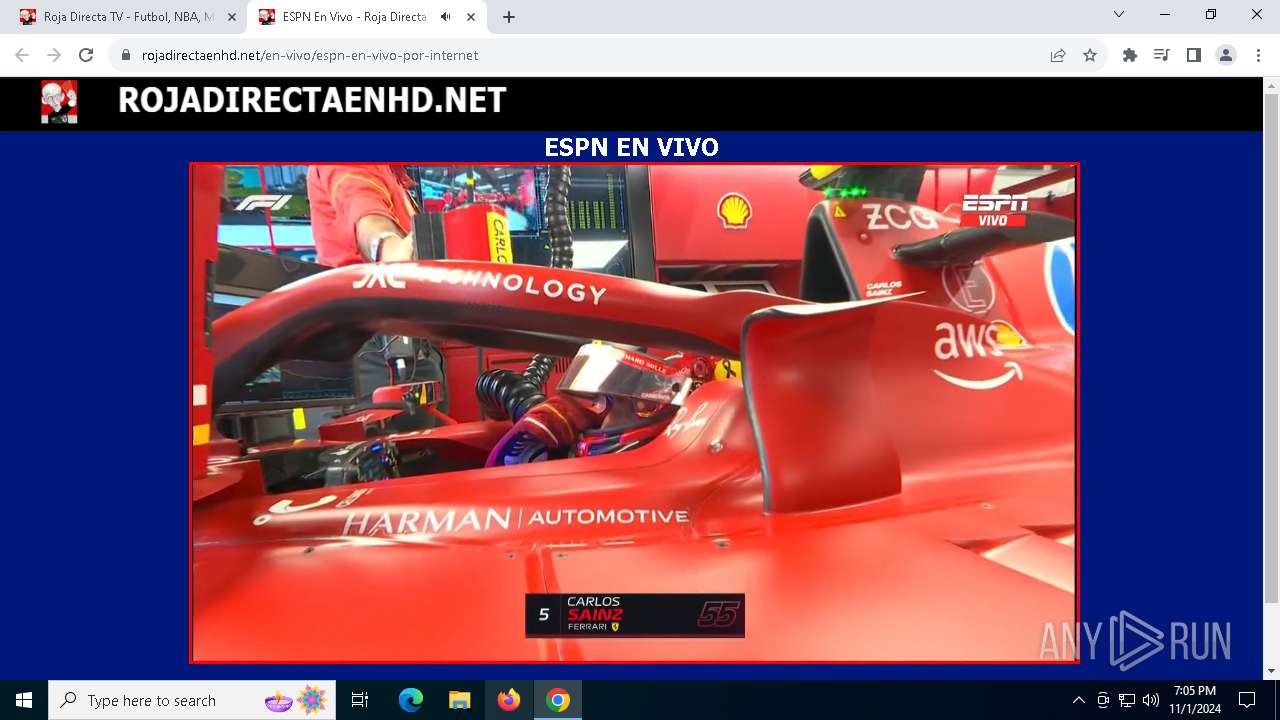Select the ESPN En Vivo tab
The height and width of the screenshot is (720, 1280).
coord(368,17)
